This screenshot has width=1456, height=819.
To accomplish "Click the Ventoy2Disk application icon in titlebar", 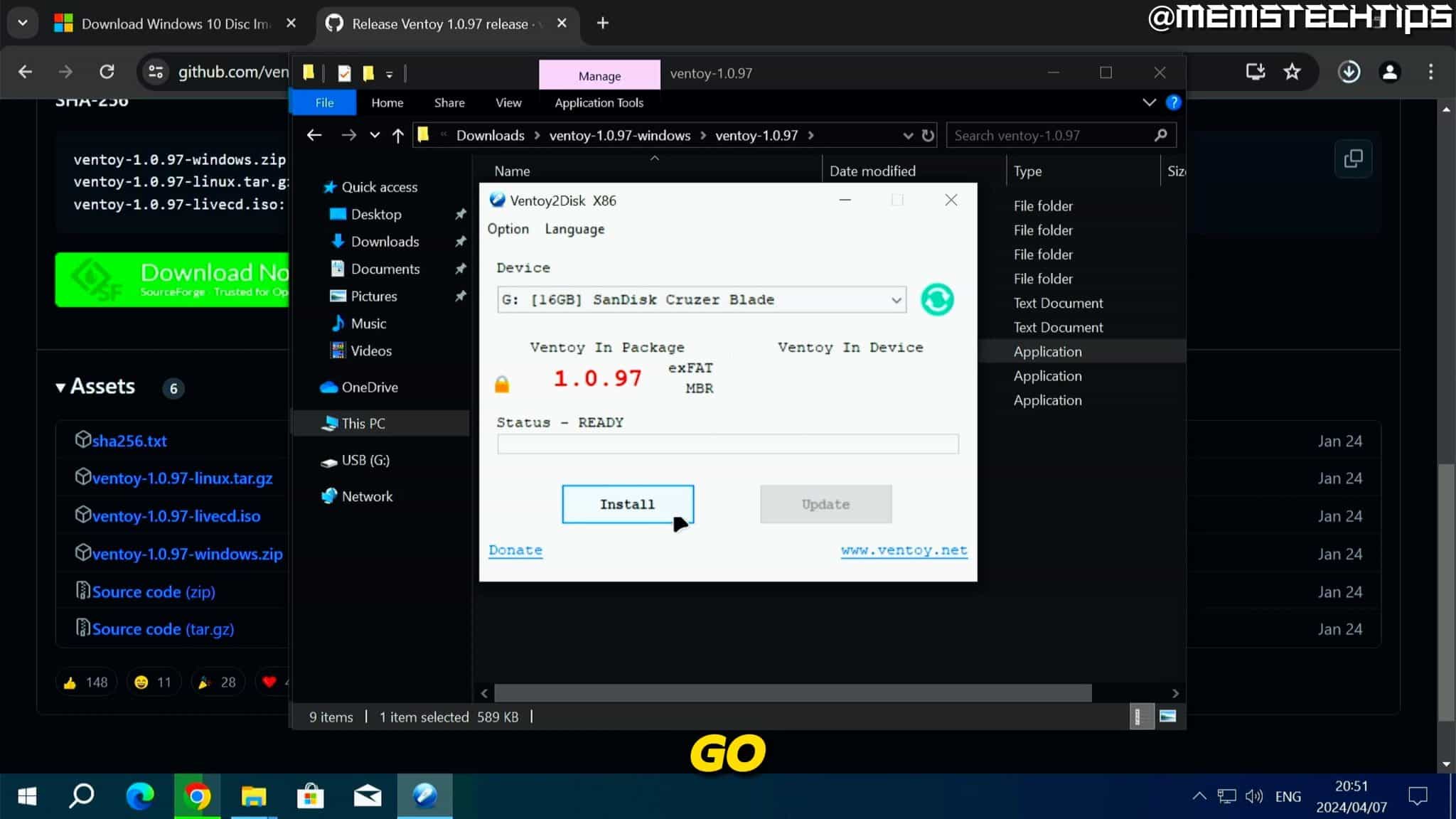I will click(496, 200).
